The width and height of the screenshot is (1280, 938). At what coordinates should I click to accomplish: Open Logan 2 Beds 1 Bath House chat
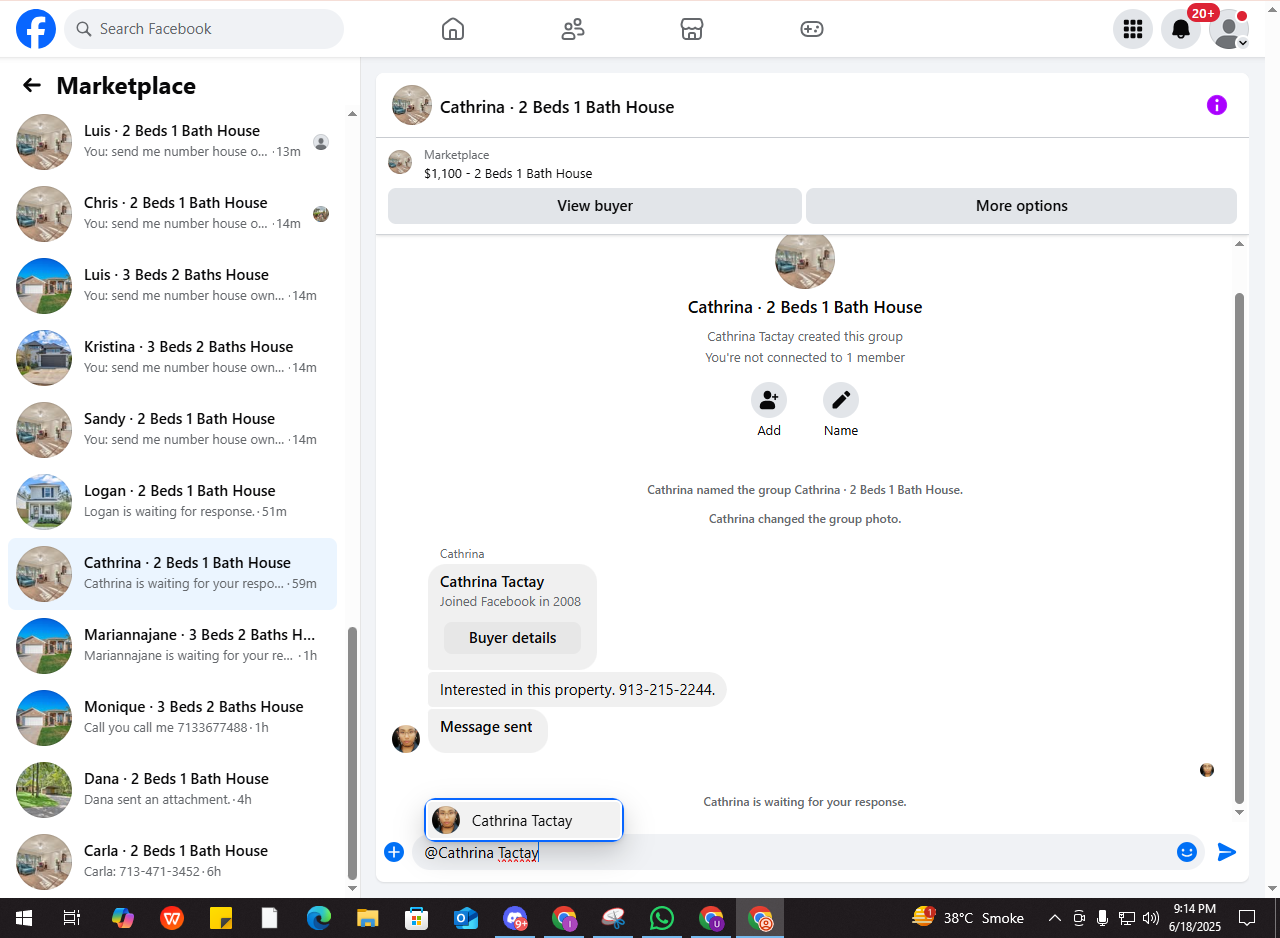(172, 502)
